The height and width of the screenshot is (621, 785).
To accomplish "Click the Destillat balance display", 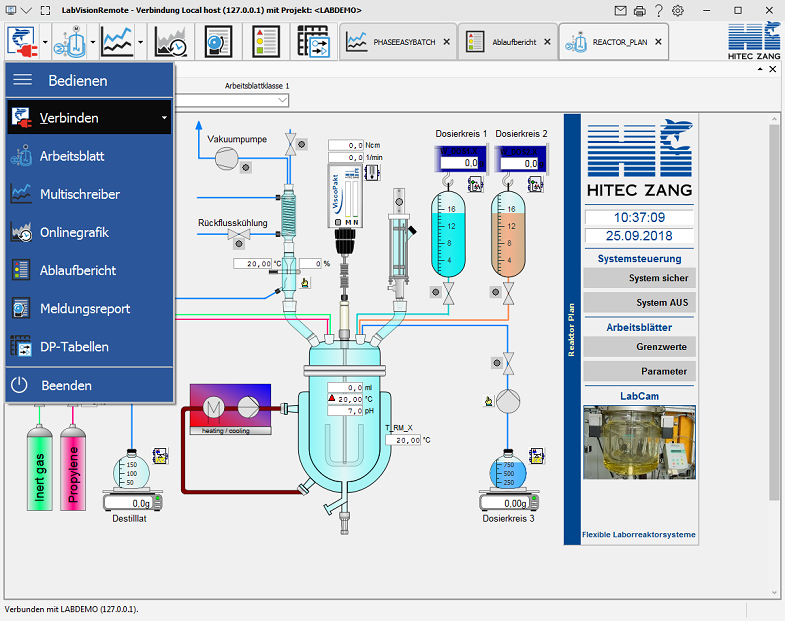I will (132, 503).
